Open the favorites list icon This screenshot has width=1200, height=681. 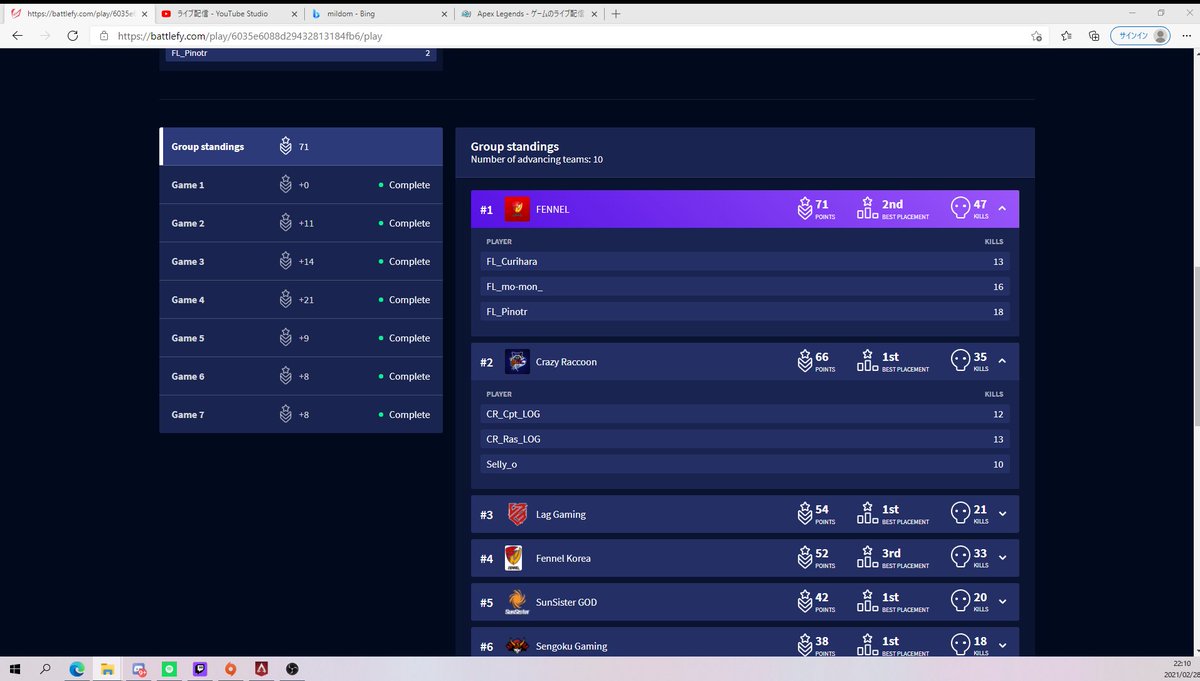click(1066, 35)
